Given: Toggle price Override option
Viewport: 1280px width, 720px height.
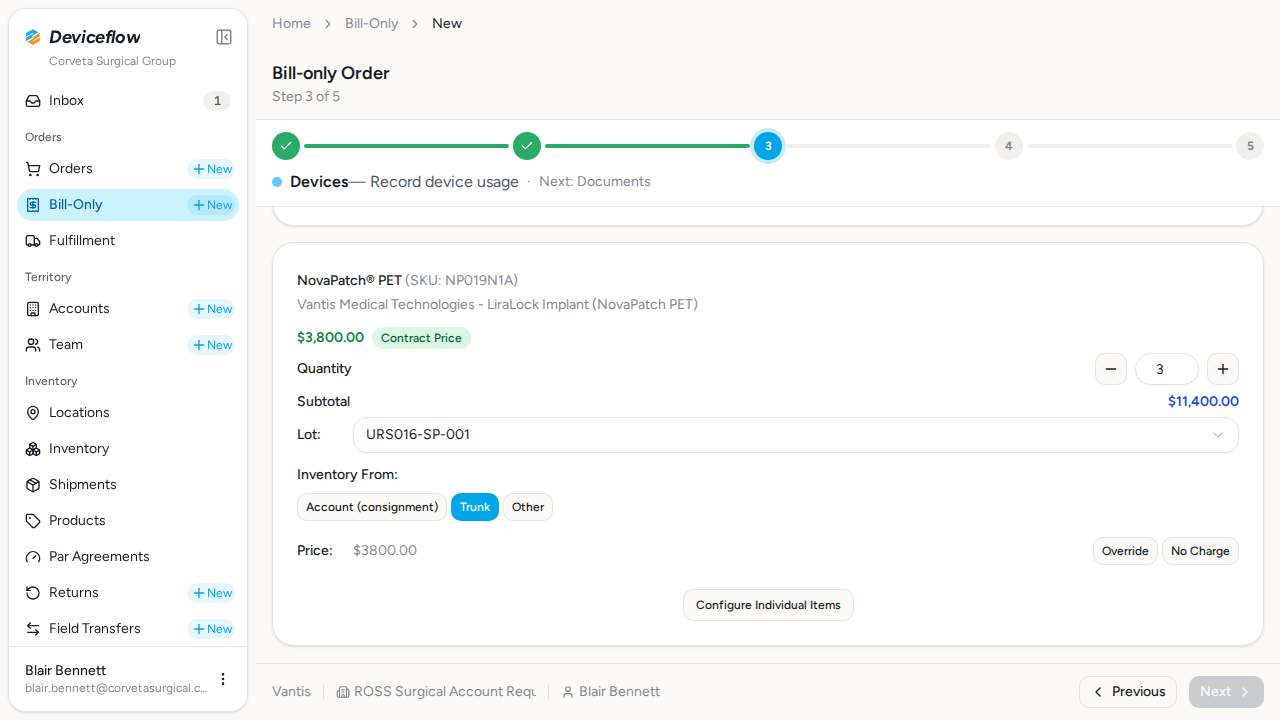Looking at the screenshot, I should (x=1125, y=551).
